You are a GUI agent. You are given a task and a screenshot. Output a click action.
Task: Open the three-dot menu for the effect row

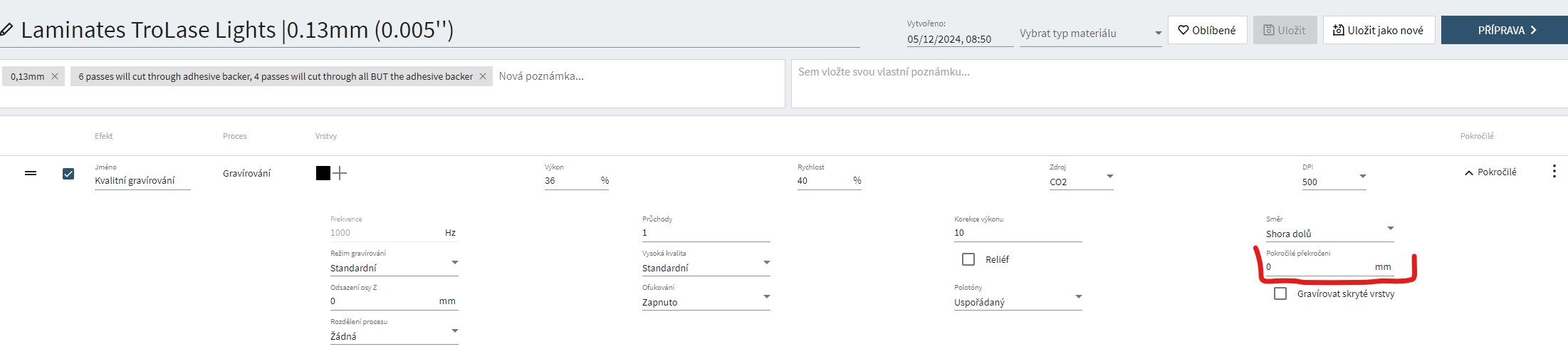(1554, 171)
